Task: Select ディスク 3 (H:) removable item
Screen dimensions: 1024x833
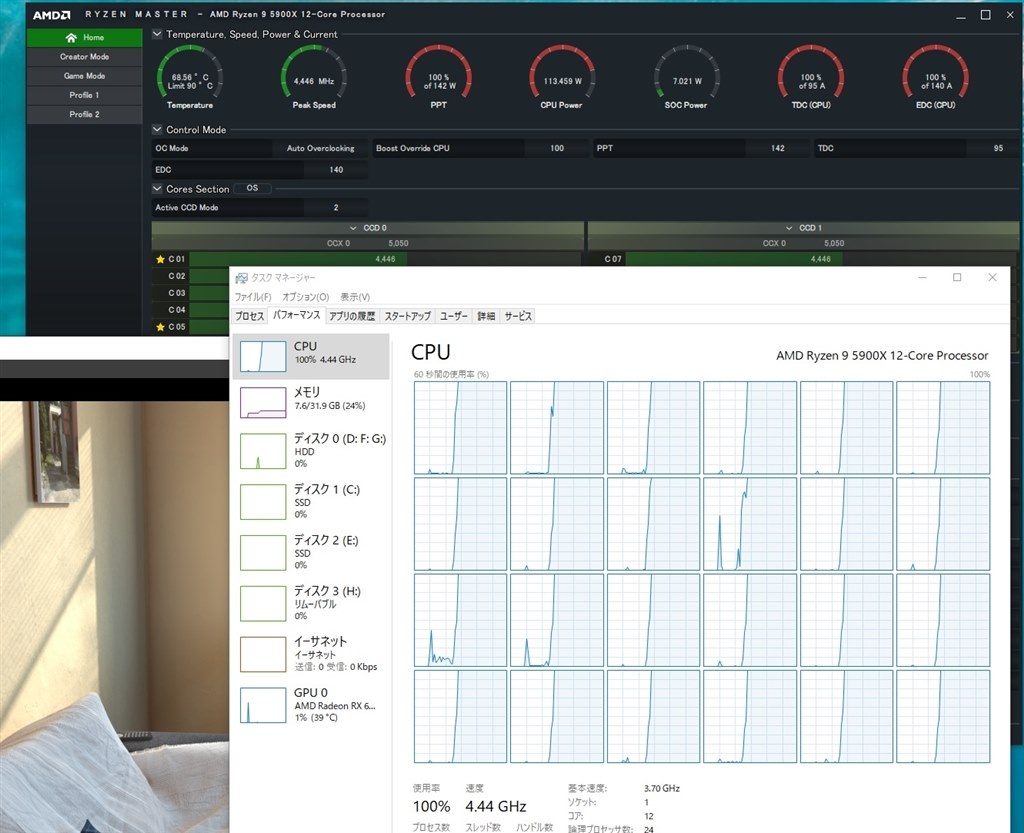Action: tap(311, 603)
